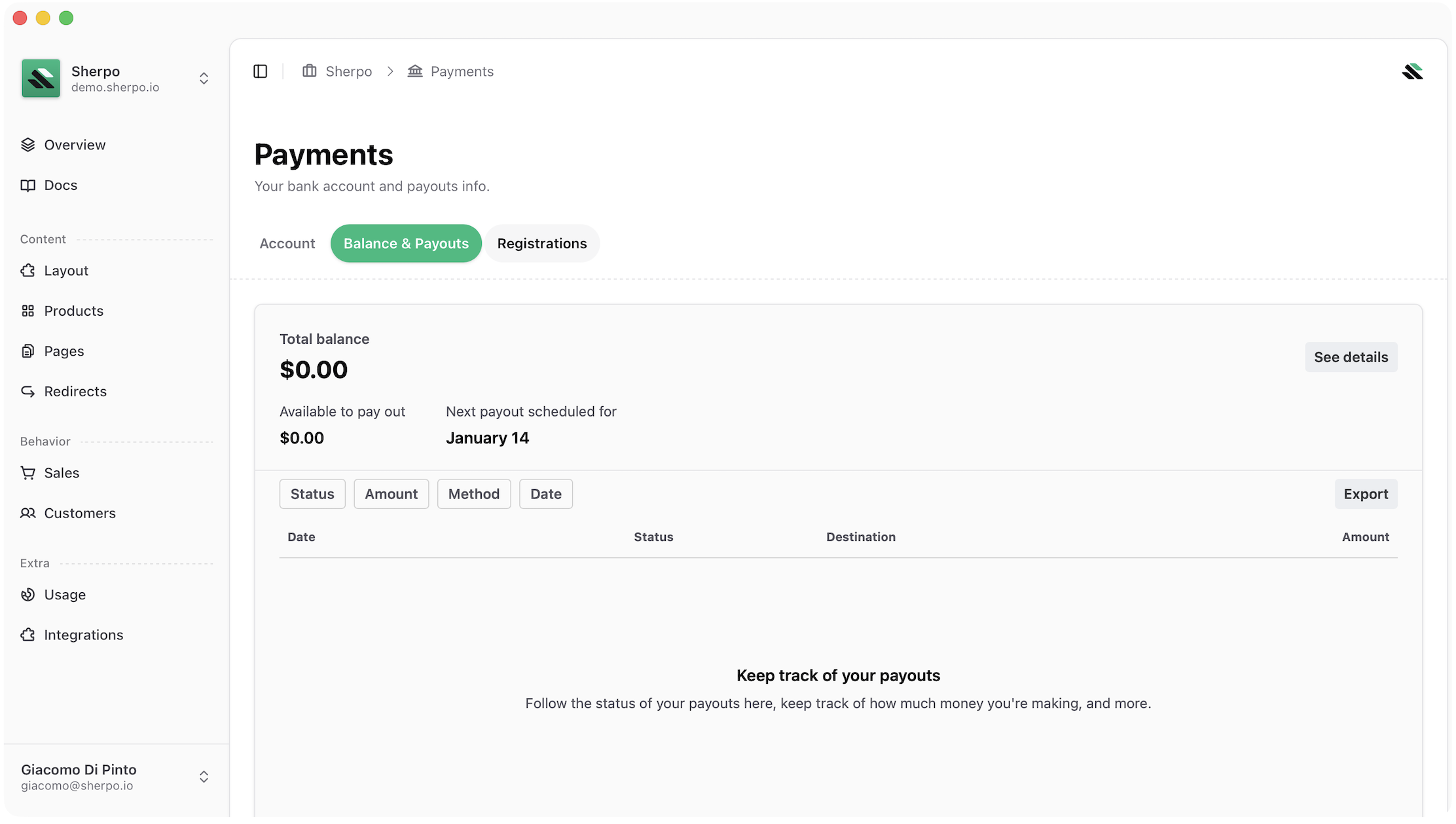Click the Layout puzzle icon

tap(27, 271)
